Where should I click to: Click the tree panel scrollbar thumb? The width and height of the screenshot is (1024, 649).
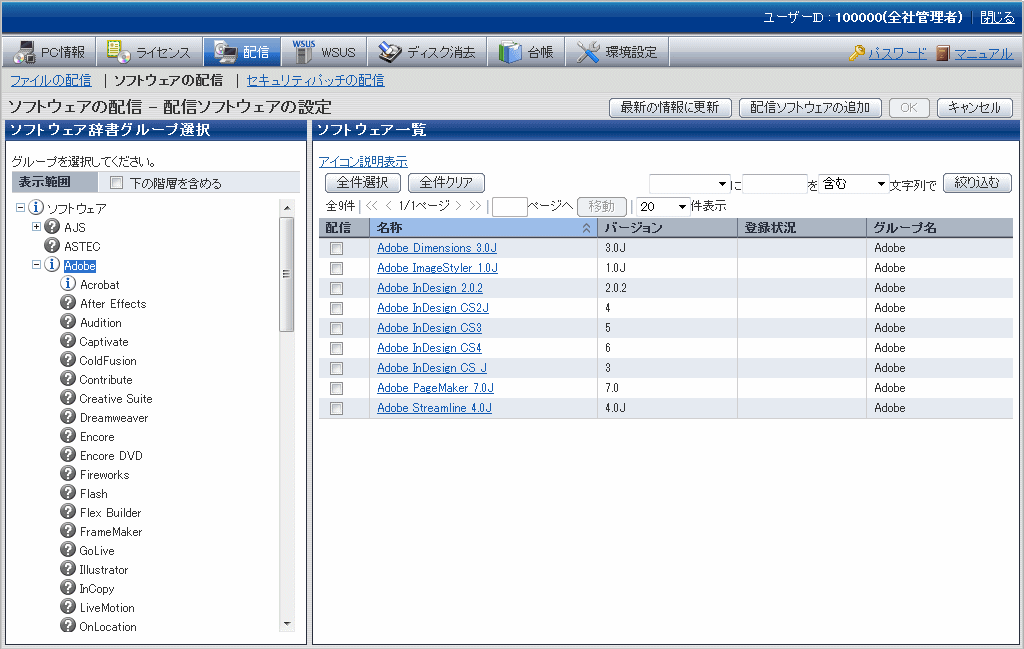pyautogui.click(x=286, y=274)
